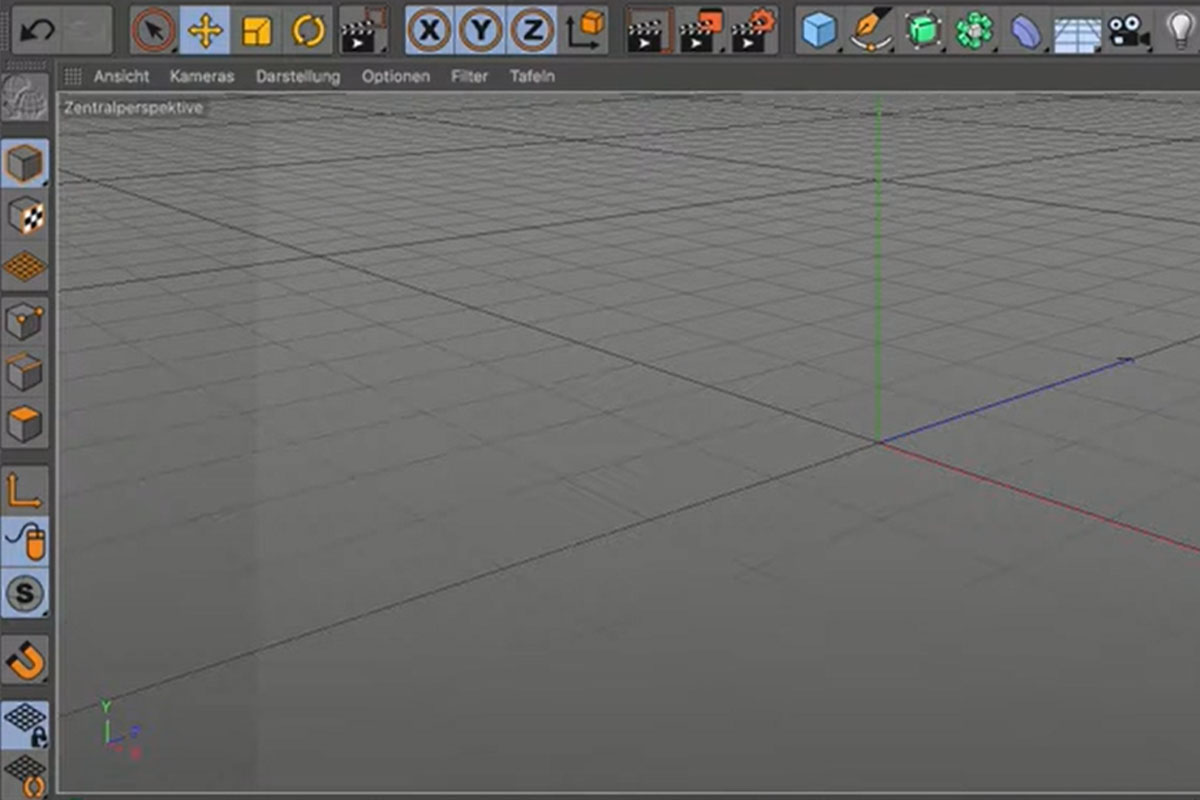Viewport: 1200px width, 800px height.
Task: Switch to Workplane mode
Action: [x=25, y=267]
